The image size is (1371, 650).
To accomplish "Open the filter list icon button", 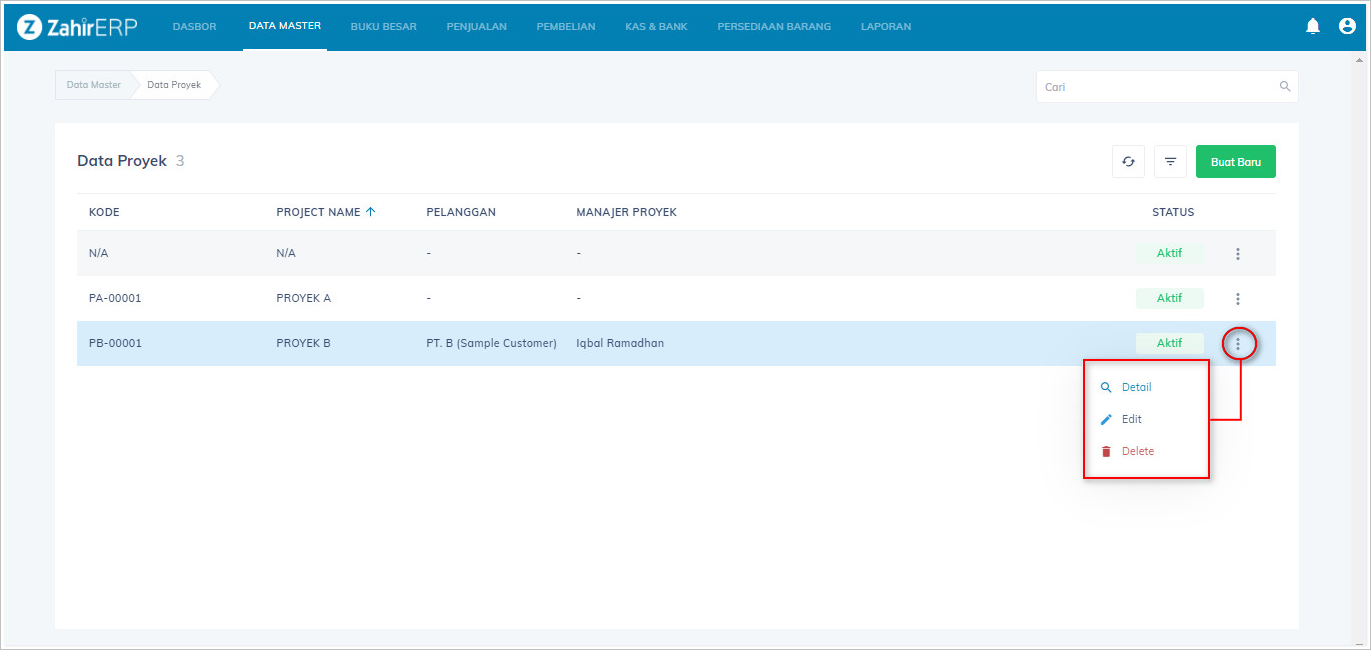I will [x=1170, y=162].
